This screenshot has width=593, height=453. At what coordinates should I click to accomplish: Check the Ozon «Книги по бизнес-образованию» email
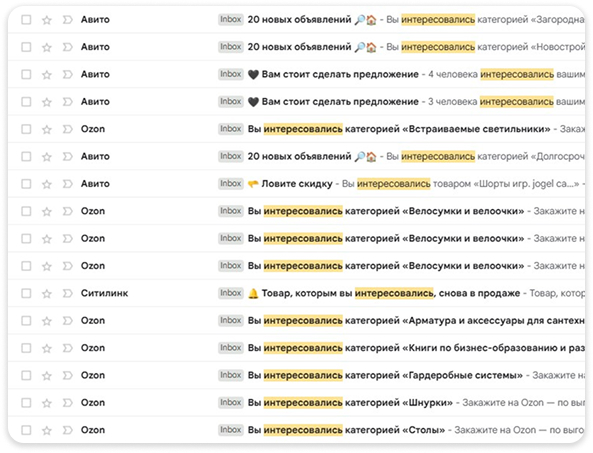click(26, 348)
